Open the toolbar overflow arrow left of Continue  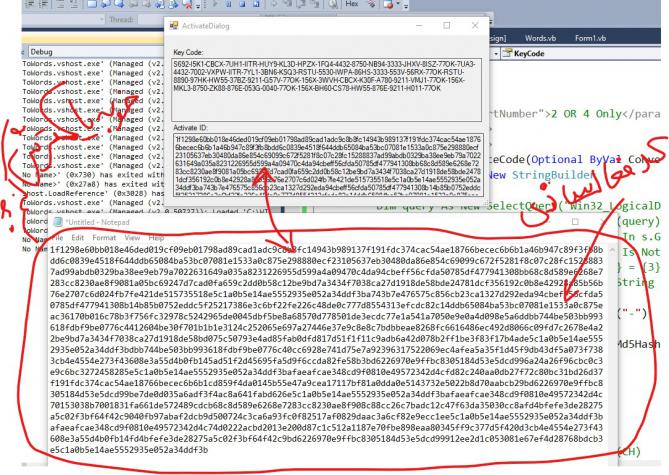[x=198, y=6]
